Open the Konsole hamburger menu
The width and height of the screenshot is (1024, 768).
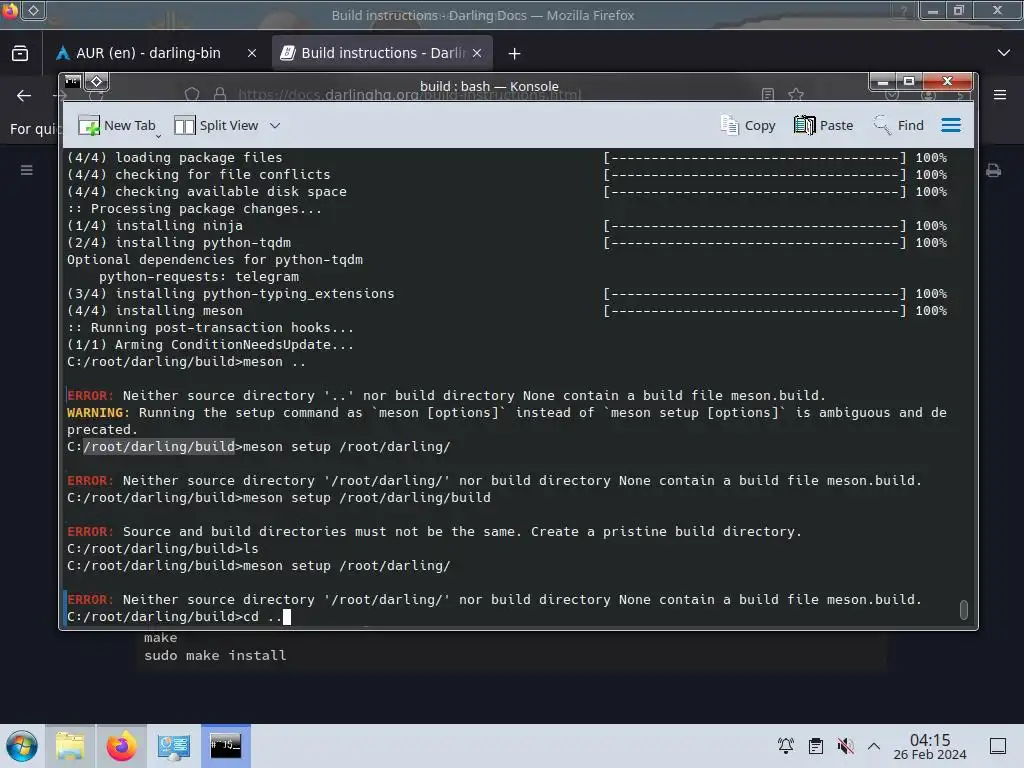951,125
